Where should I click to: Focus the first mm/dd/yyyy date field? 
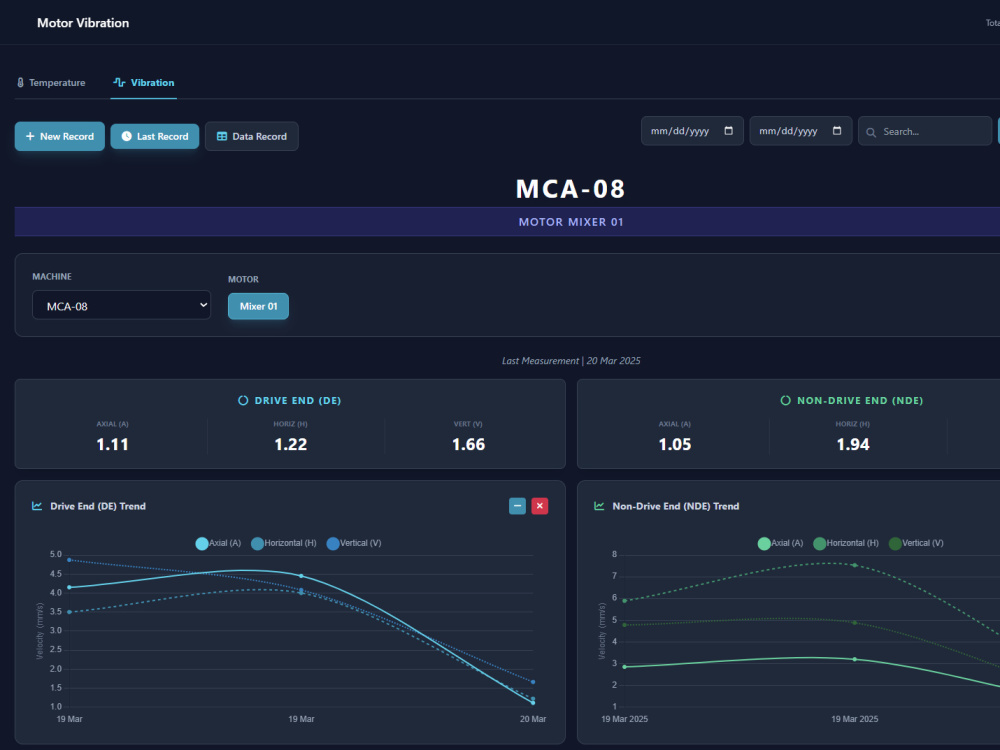[x=692, y=131]
